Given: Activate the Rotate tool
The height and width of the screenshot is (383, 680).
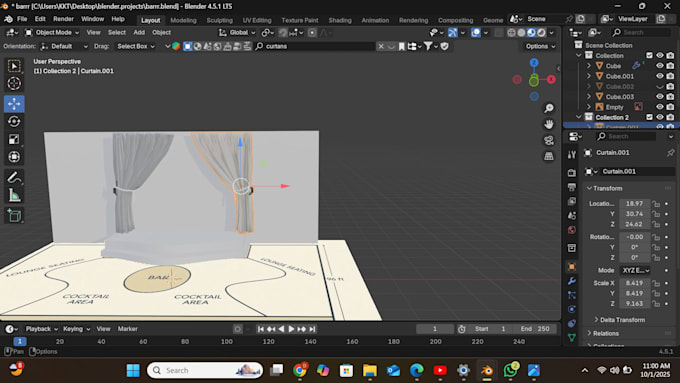Looking at the screenshot, I should (14, 121).
